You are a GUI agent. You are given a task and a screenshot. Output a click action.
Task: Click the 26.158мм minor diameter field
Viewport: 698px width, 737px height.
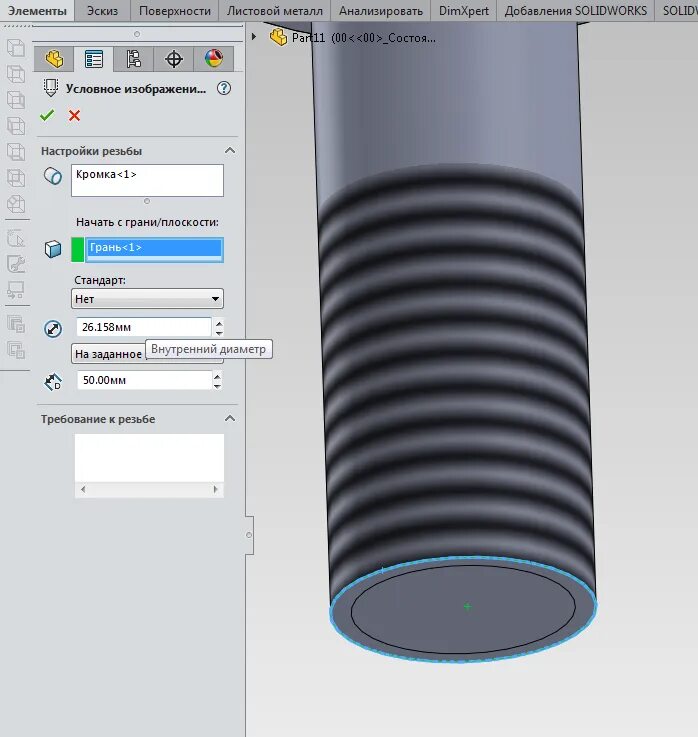pyautogui.click(x=144, y=327)
